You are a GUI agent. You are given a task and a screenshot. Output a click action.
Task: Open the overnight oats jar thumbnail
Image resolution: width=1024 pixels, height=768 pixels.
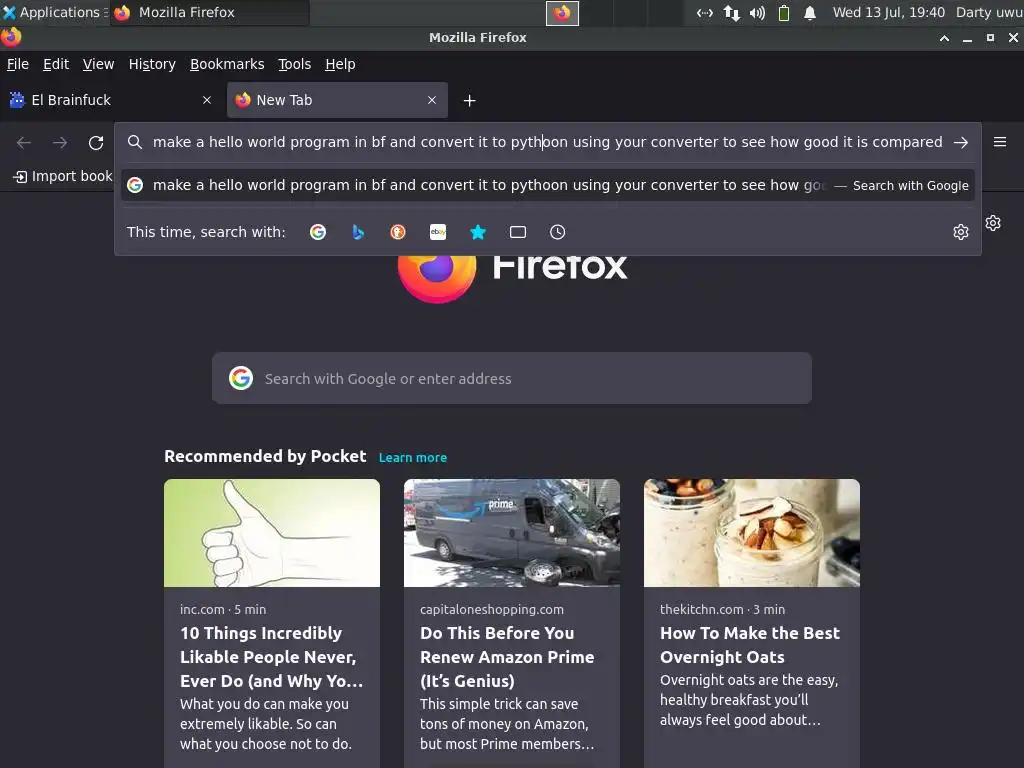click(752, 533)
